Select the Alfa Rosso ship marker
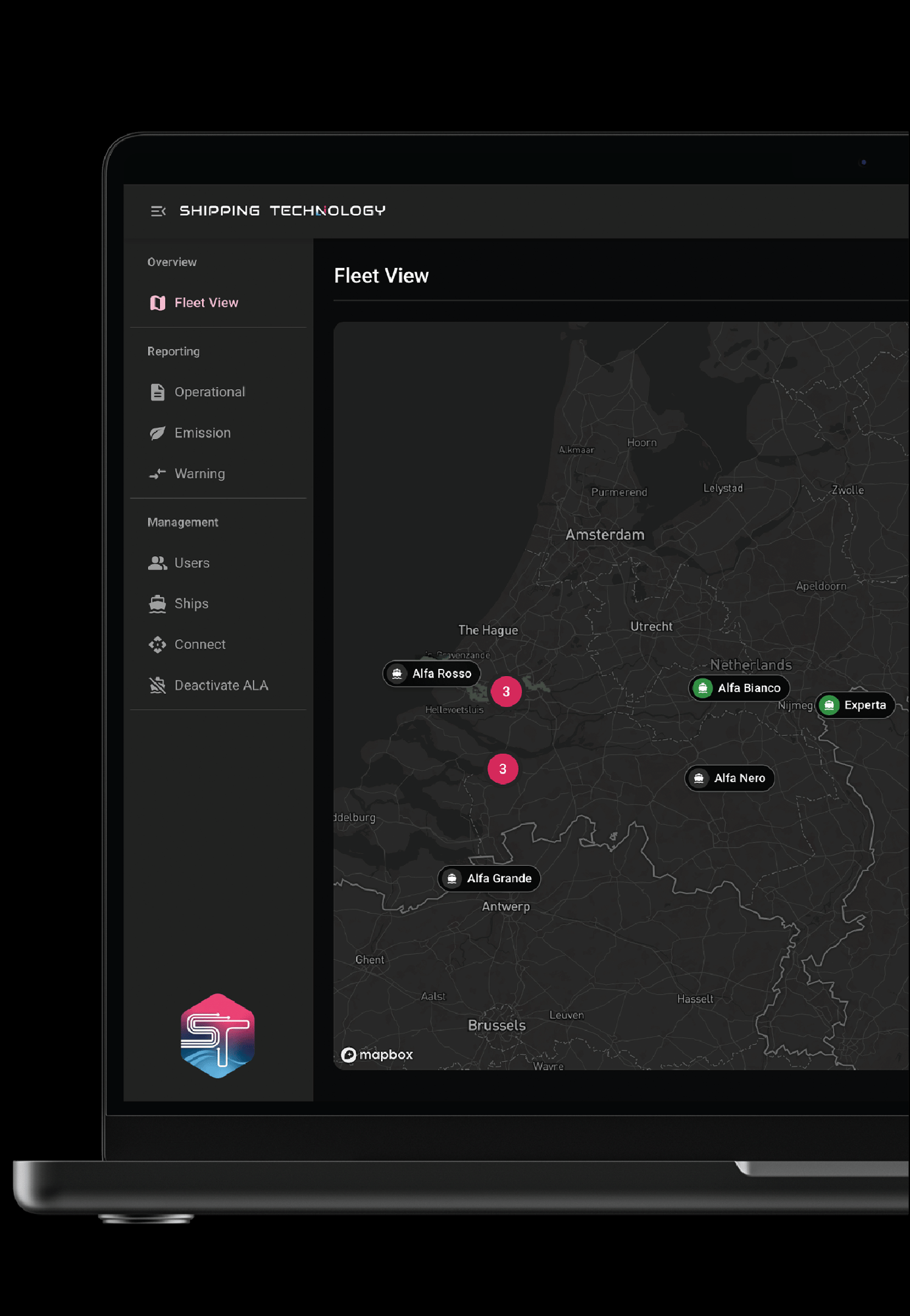The image size is (910, 1316). (x=432, y=673)
